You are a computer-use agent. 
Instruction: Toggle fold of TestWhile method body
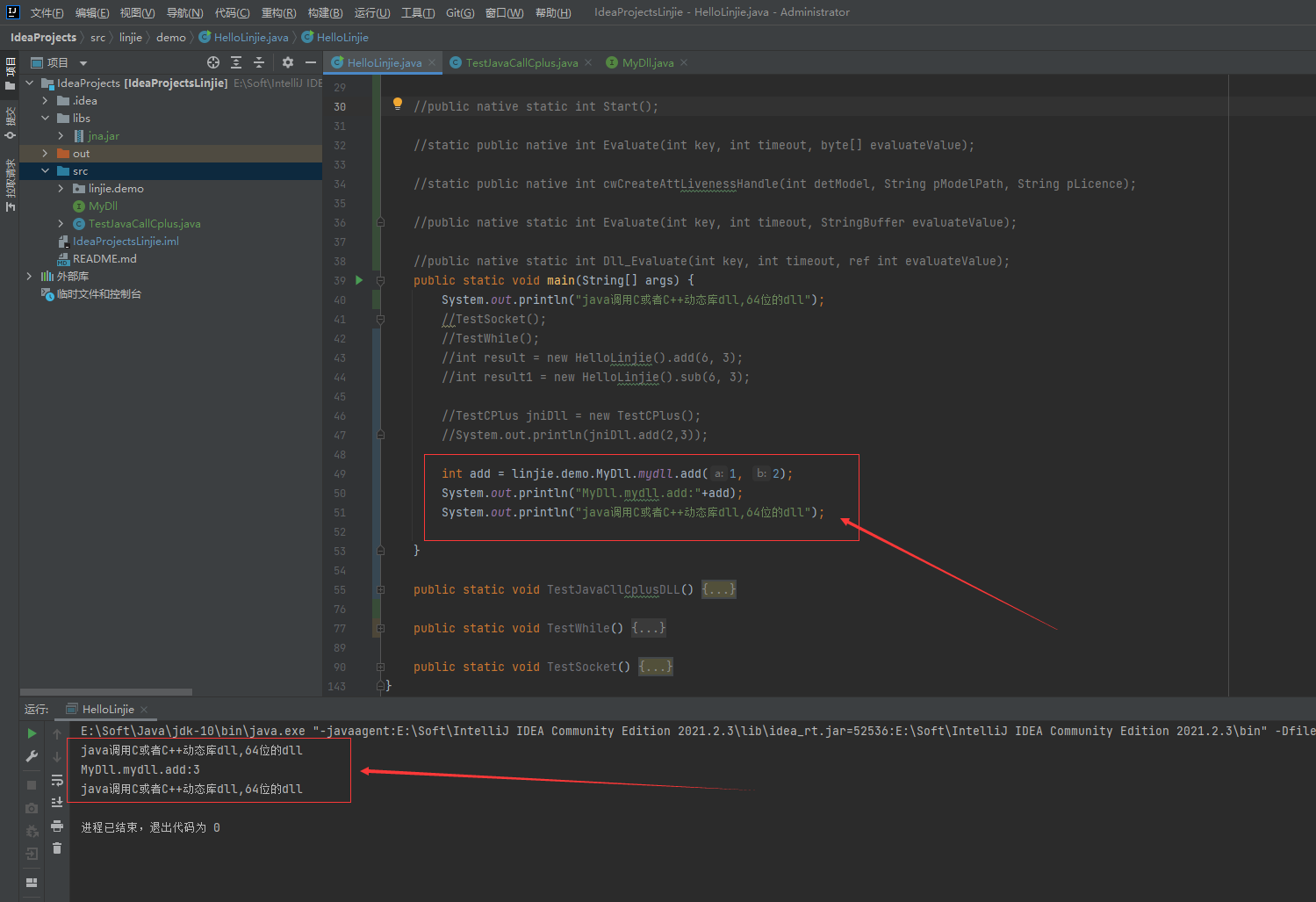tap(380, 628)
